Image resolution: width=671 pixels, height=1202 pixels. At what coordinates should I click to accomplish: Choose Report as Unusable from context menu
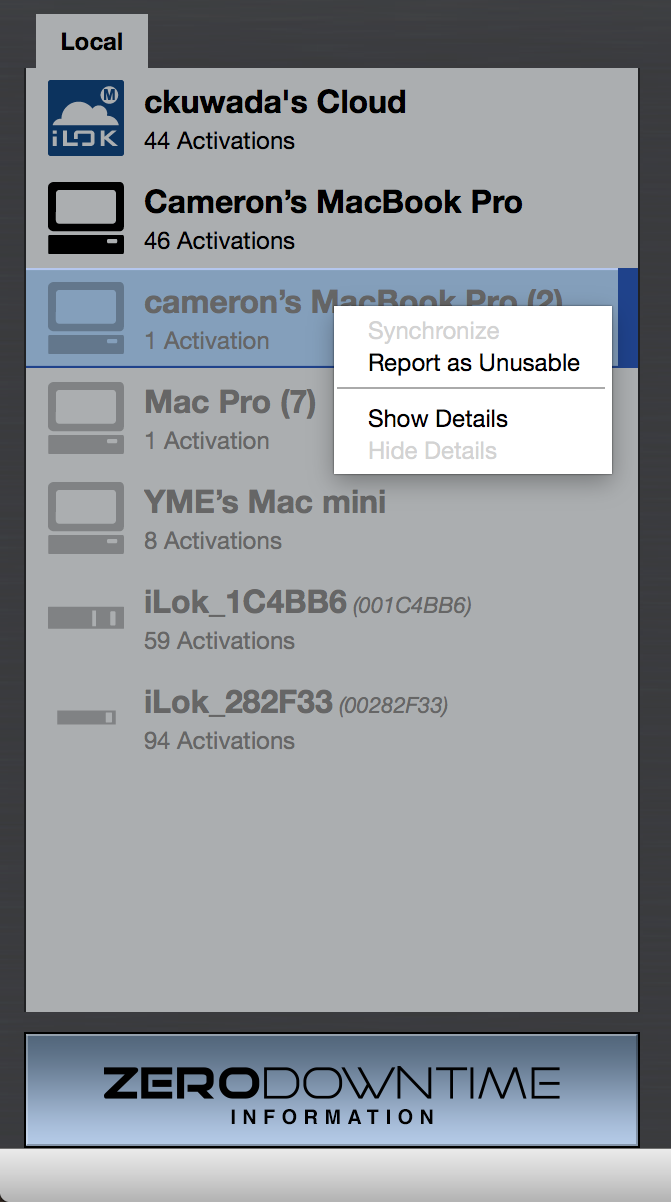click(474, 363)
